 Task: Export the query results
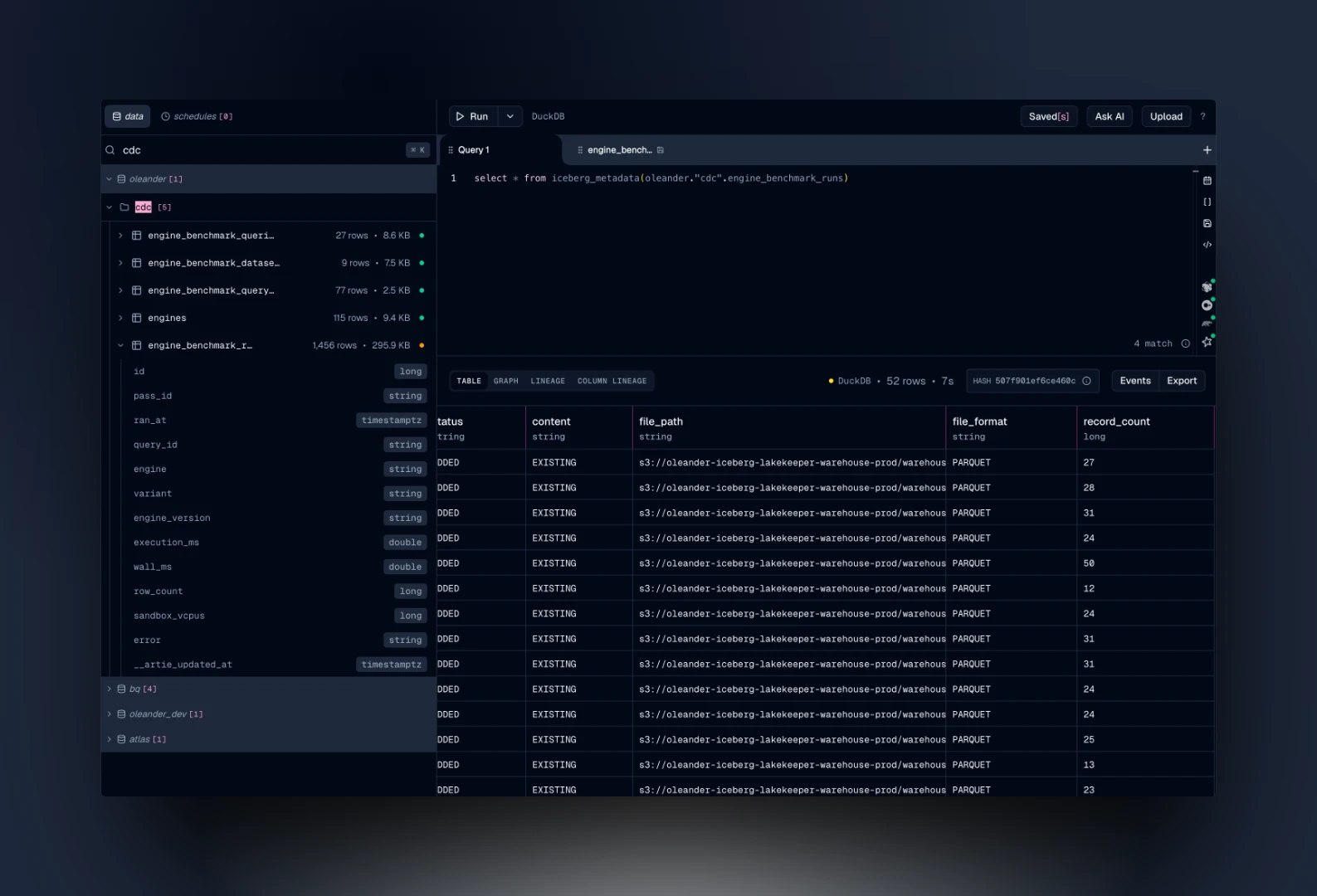(x=1182, y=381)
